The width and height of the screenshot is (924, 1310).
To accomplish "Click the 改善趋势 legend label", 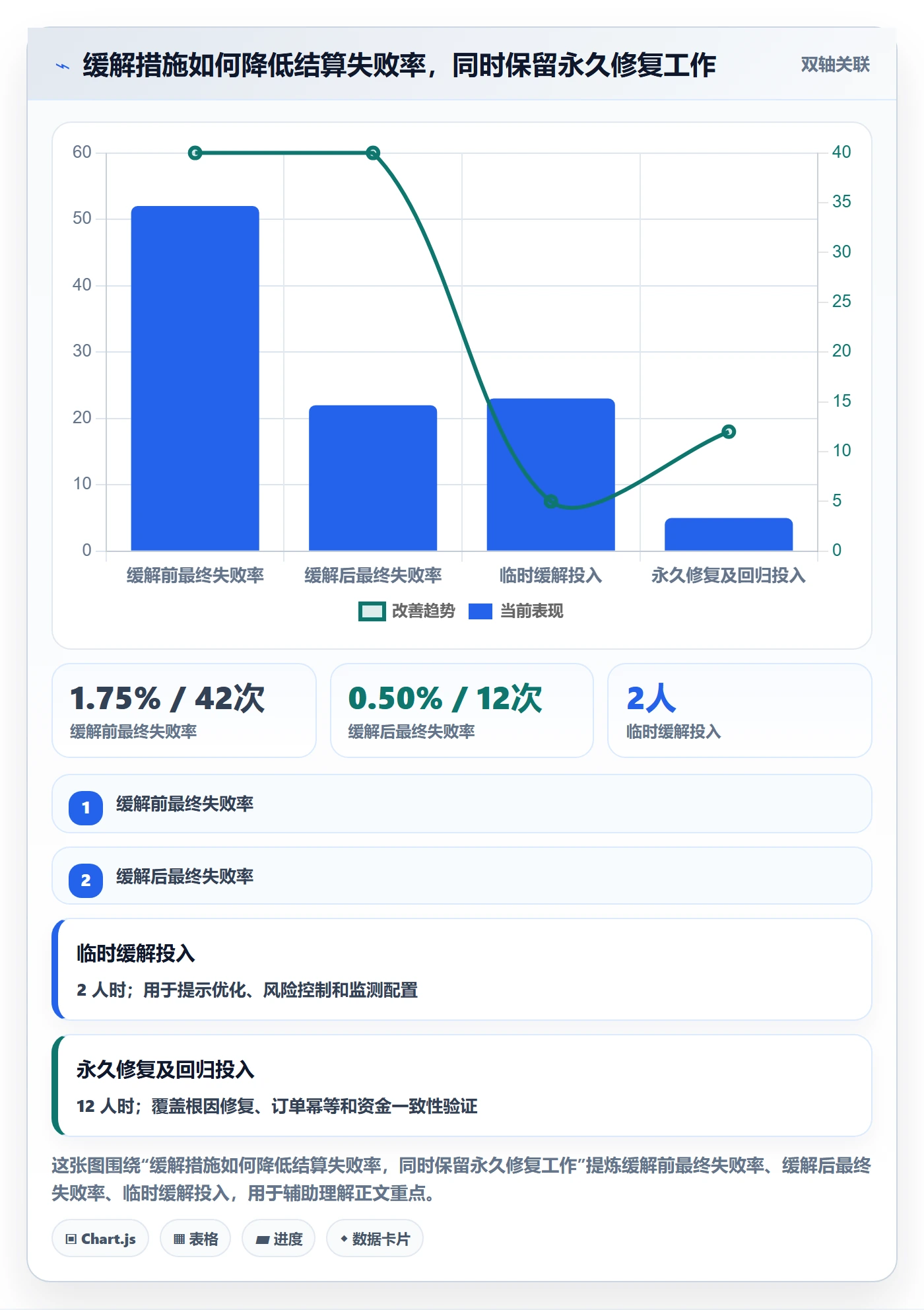I will click(424, 611).
